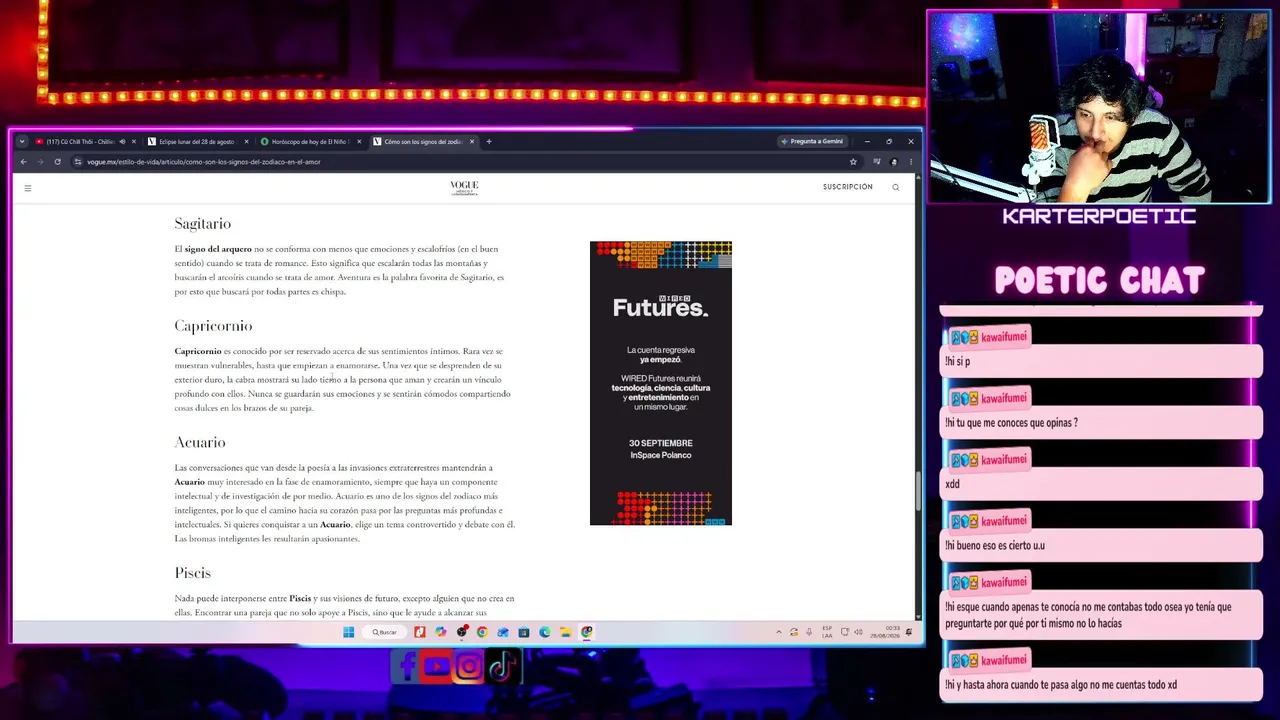Open the notifications bell icon
Viewport: 1280px width, 720px height.
point(907,632)
